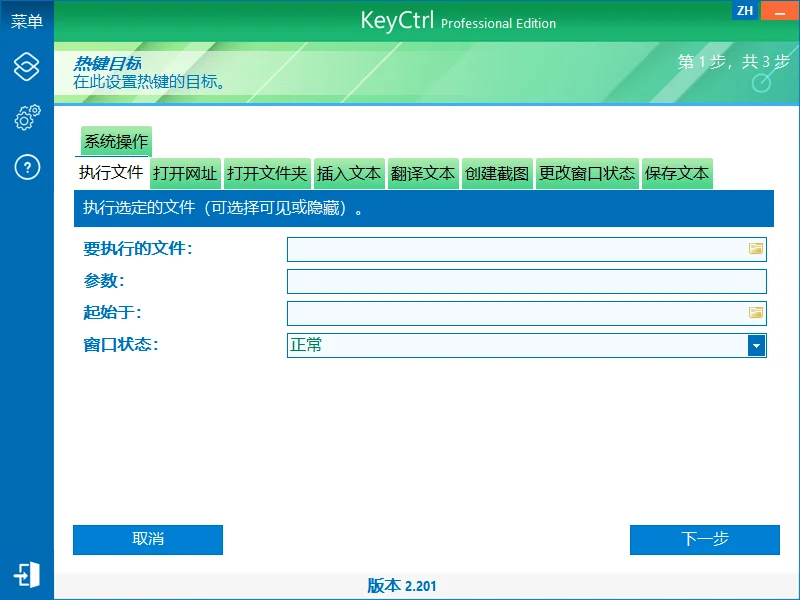Click the 在此设置热键的目标 subtitle text
Screen dimensions: 800x600
[149, 82]
